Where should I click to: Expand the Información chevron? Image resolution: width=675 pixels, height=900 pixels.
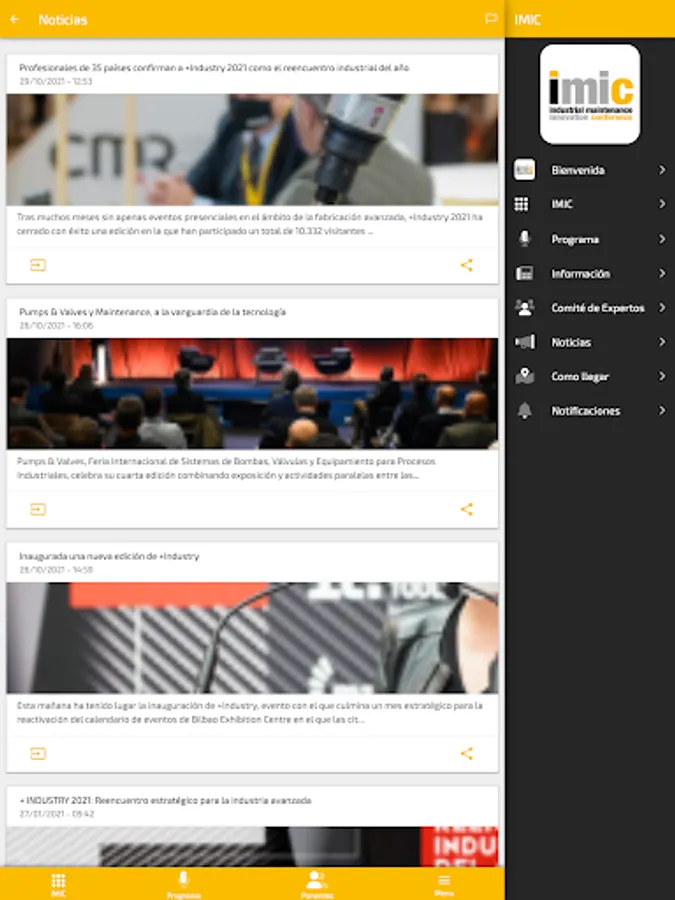(x=662, y=273)
